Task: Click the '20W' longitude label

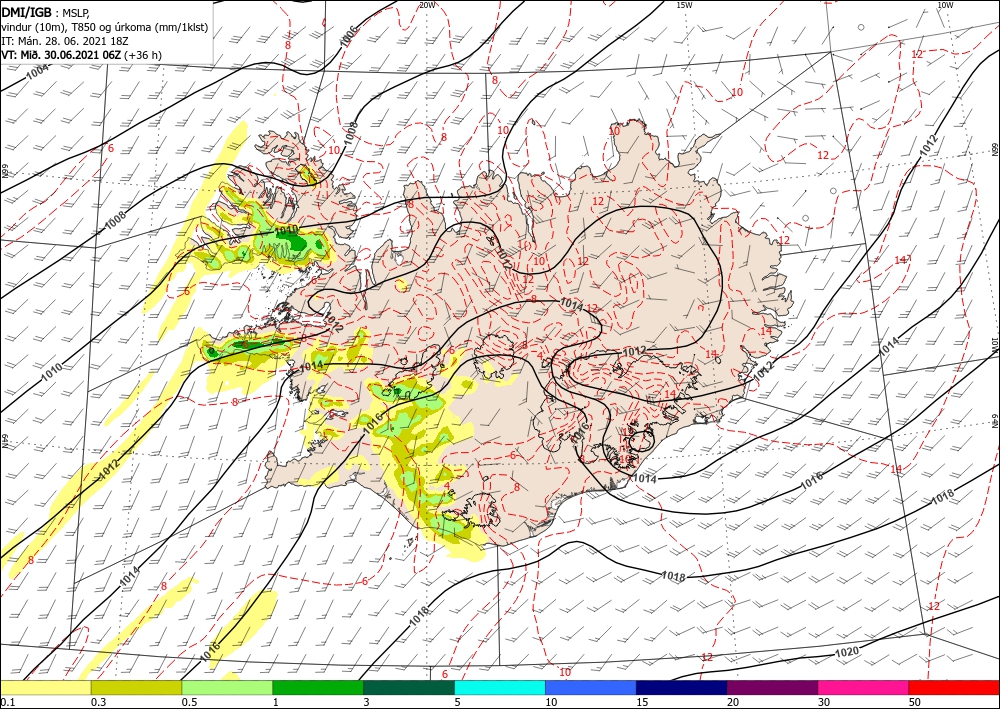Action: (427, 5)
